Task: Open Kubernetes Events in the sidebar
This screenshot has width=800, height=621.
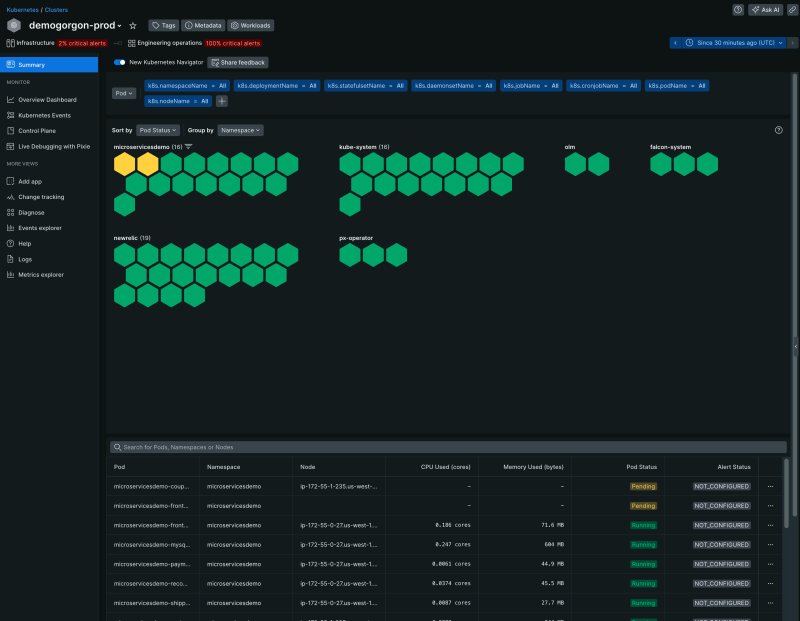Action: (45, 115)
